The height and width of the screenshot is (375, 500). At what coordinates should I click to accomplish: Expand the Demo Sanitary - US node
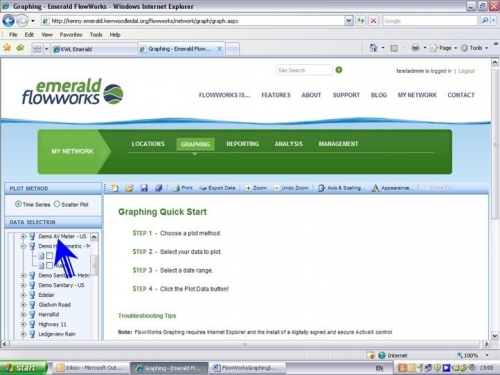coord(23,285)
